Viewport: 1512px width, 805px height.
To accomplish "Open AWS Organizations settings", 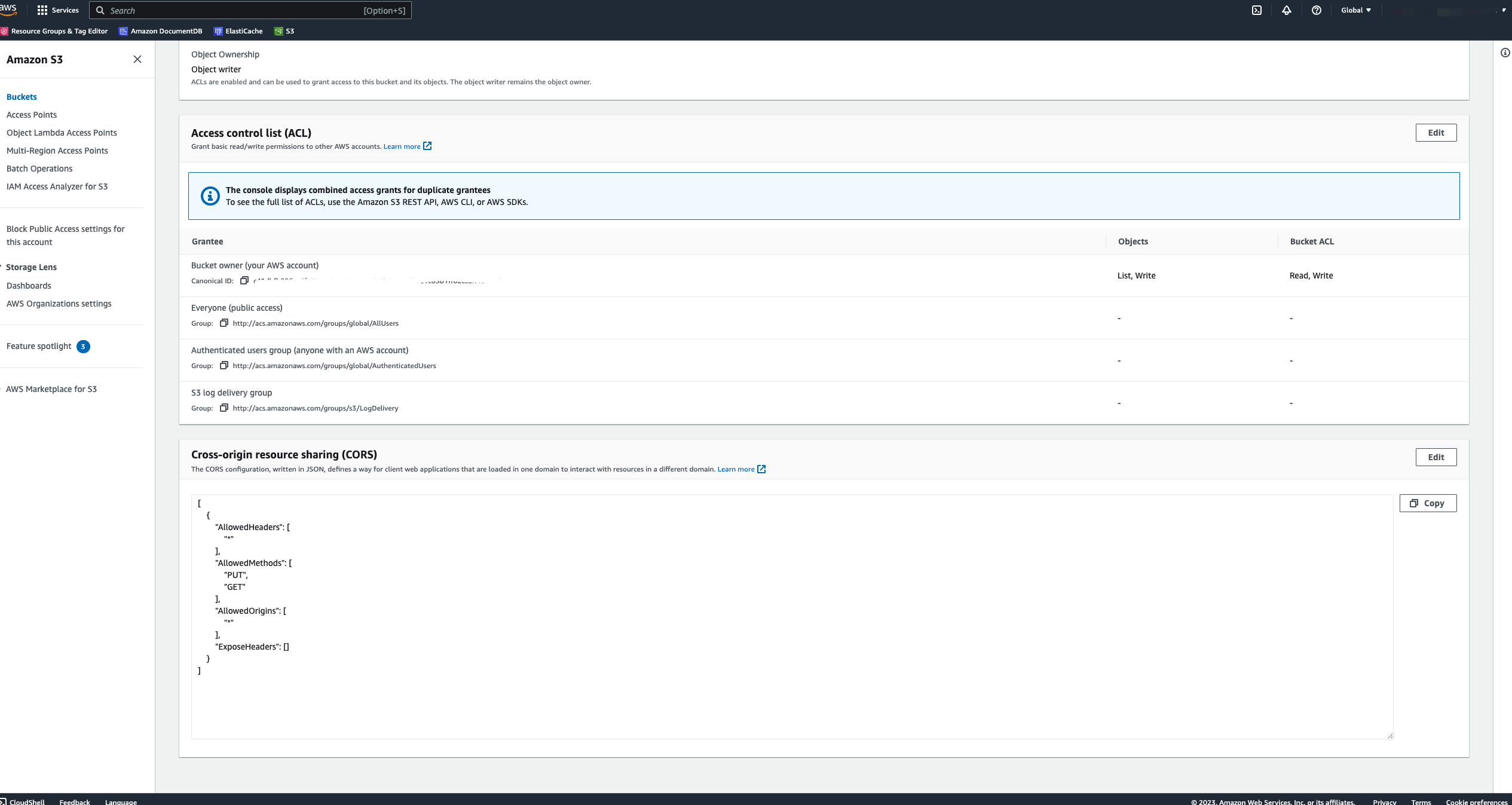I will tap(59, 304).
